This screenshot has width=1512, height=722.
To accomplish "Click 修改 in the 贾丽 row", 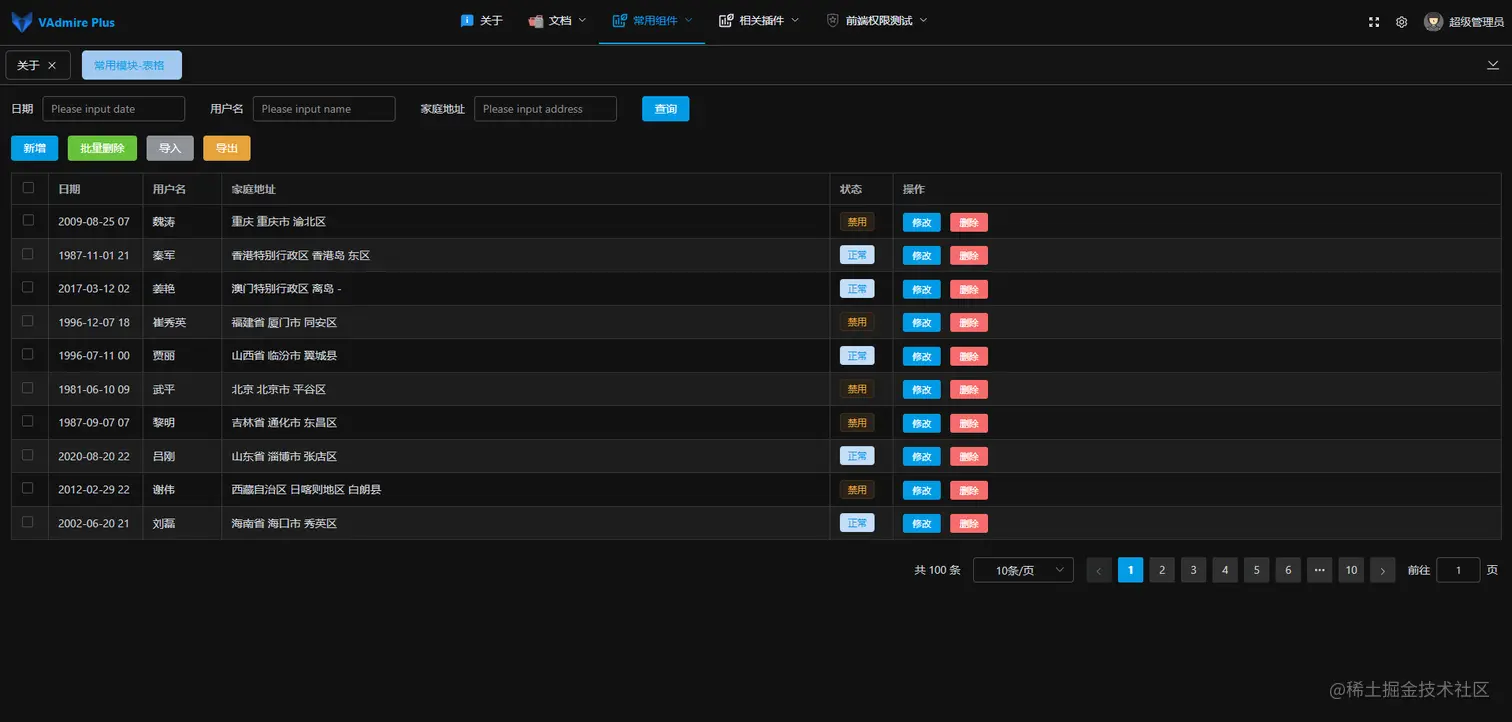I will pyautogui.click(x=921, y=356).
